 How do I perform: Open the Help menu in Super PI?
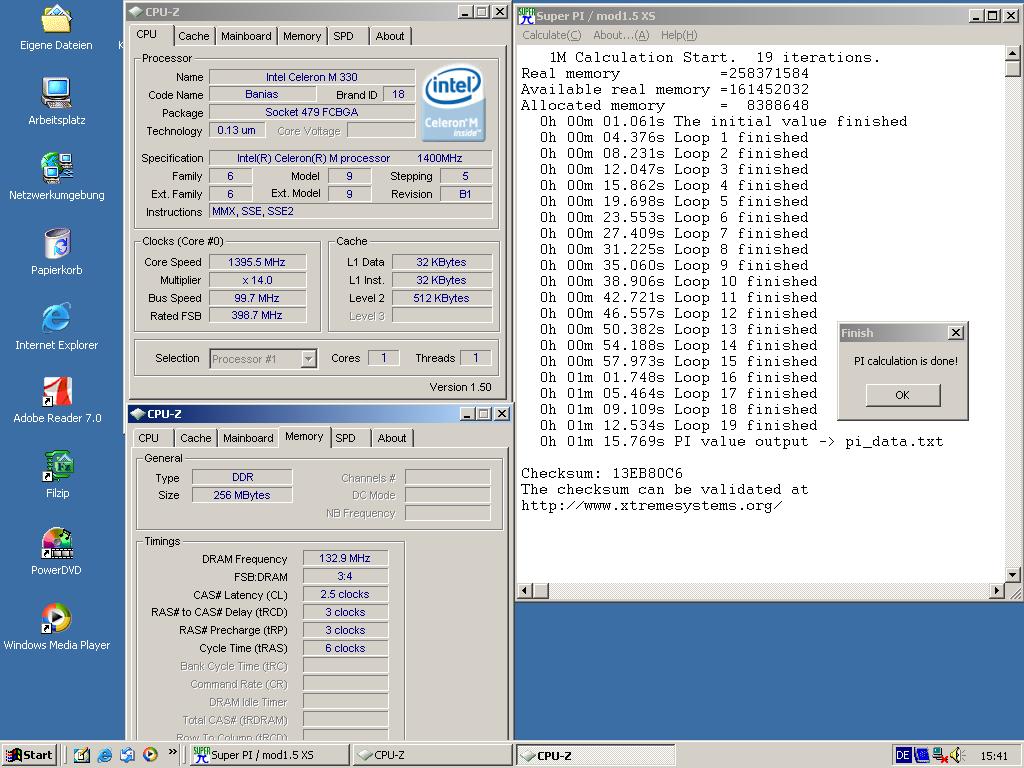pyautogui.click(x=679, y=35)
